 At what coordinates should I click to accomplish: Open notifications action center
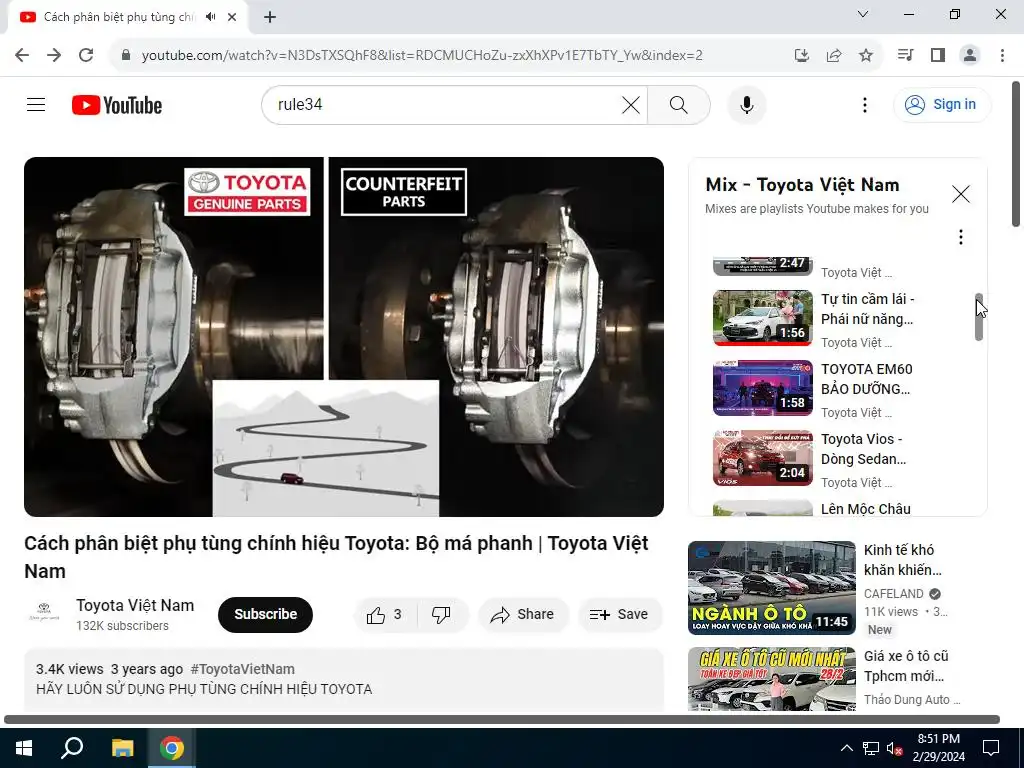point(991,748)
